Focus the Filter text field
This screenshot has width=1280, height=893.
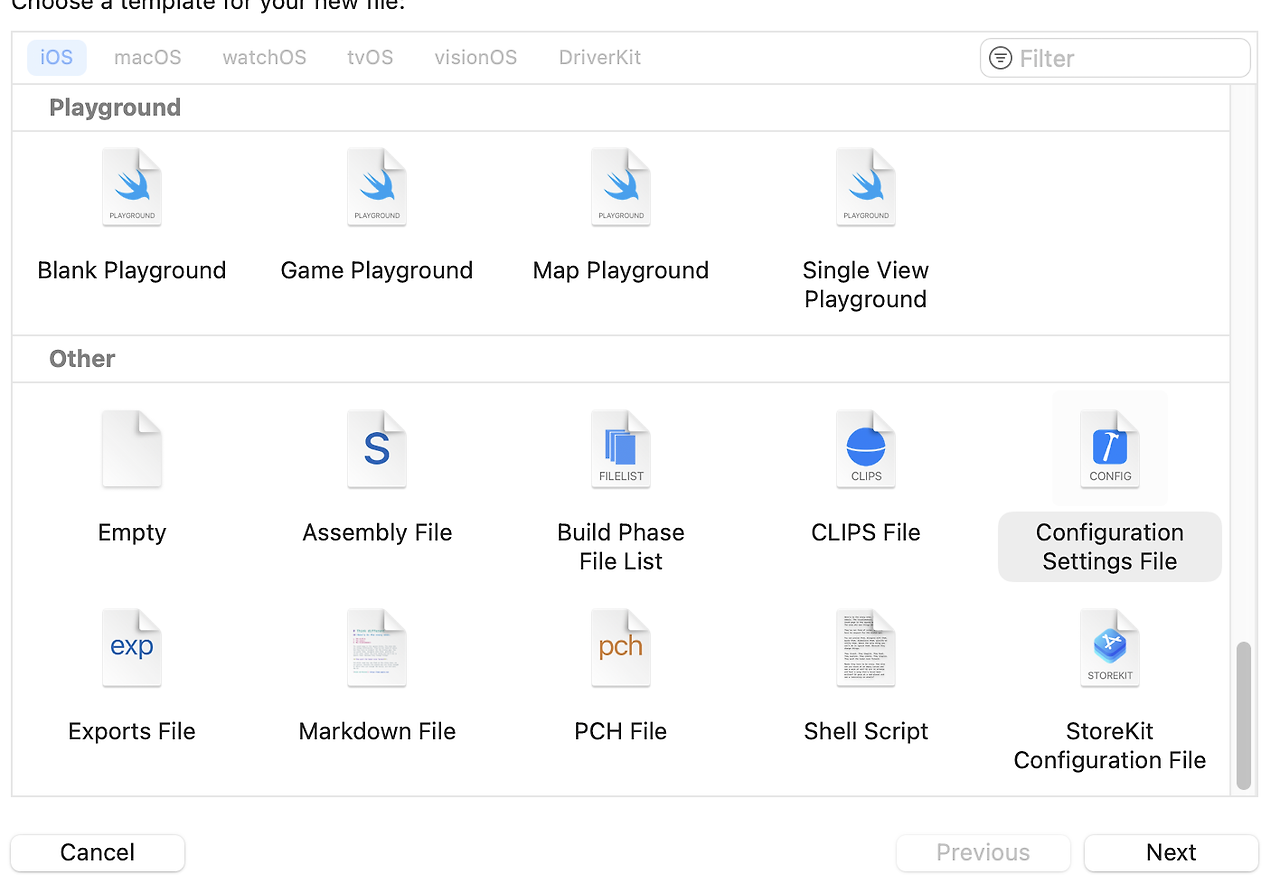1115,58
